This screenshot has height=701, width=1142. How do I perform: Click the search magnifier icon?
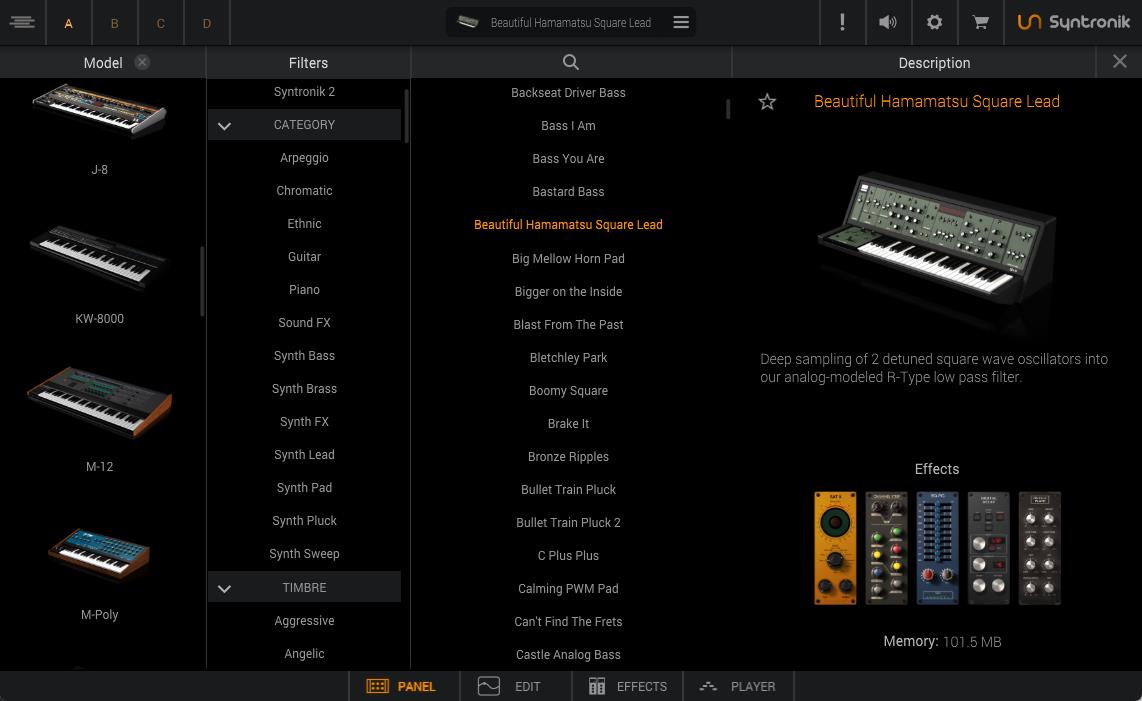pyautogui.click(x=571, y=63)
